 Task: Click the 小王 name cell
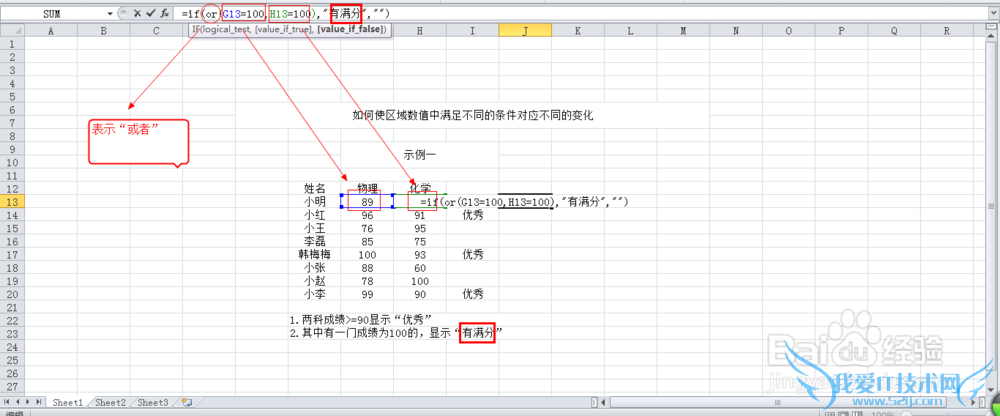pyautogui.click(x=314, y=228)
